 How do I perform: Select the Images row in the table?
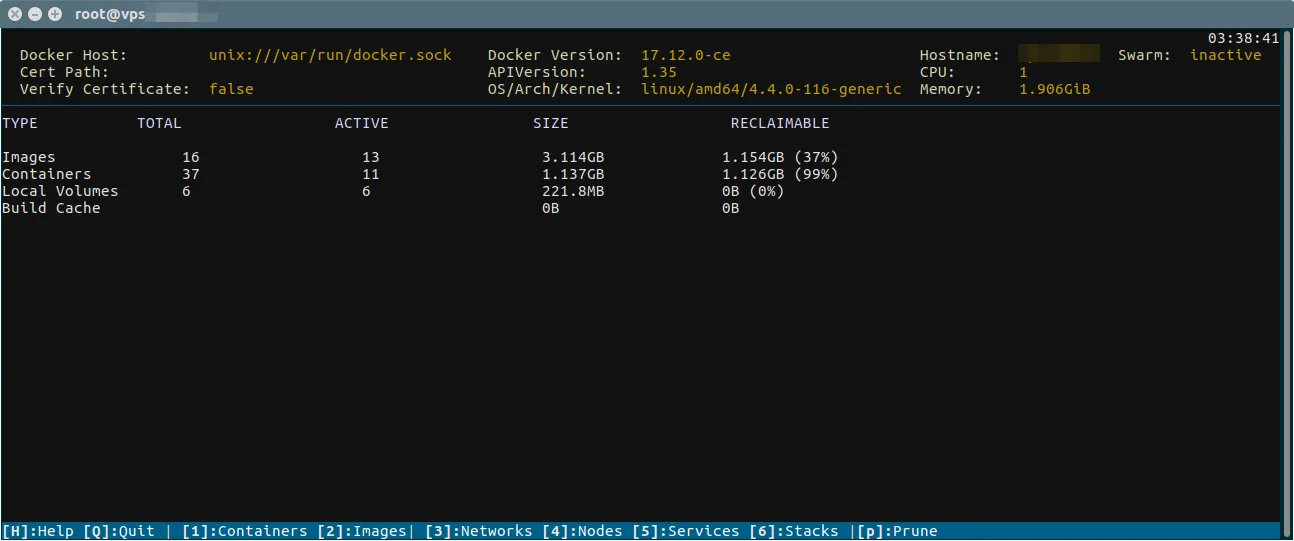point(29,157)
